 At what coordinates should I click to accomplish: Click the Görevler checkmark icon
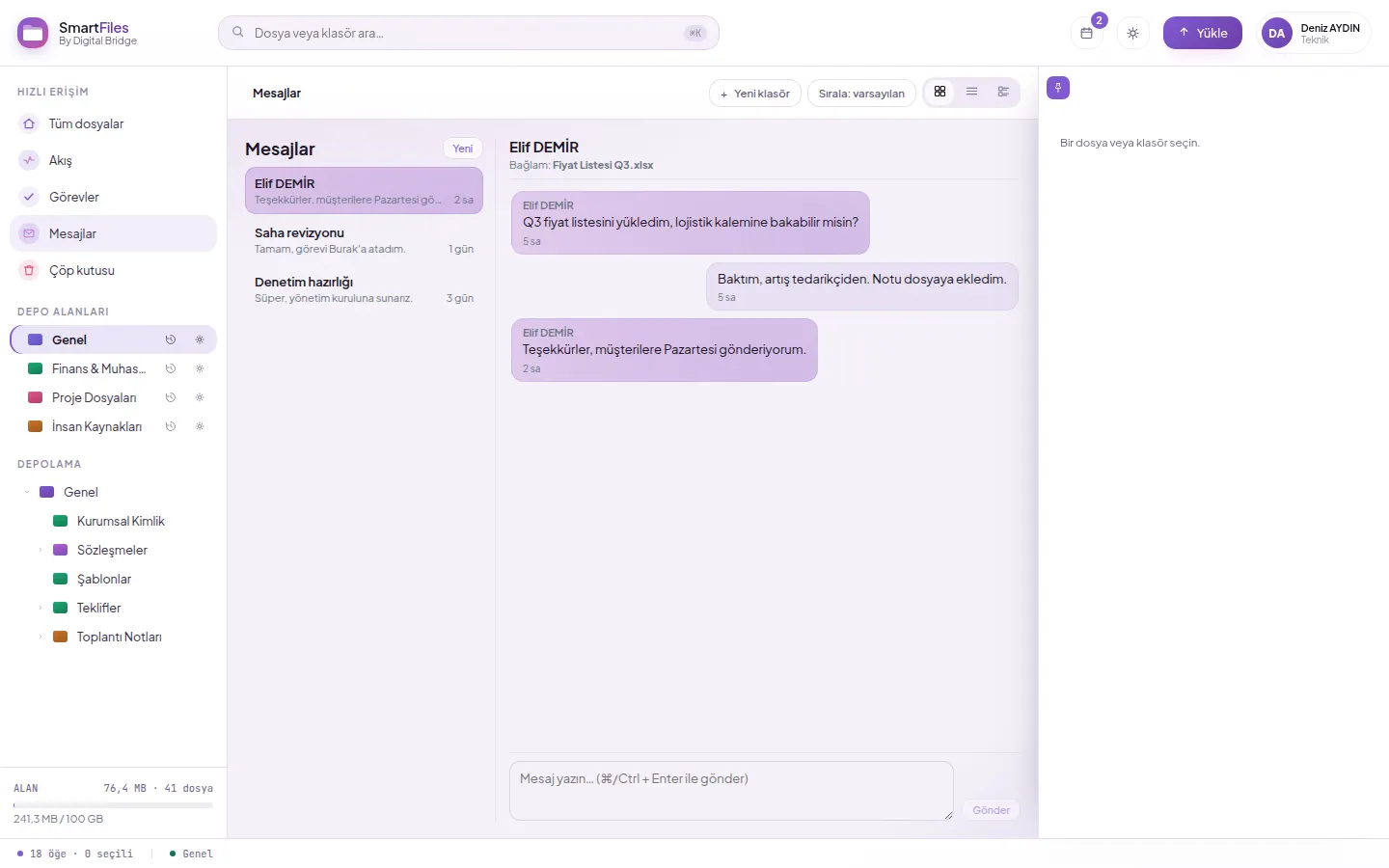tap(29, 197)
